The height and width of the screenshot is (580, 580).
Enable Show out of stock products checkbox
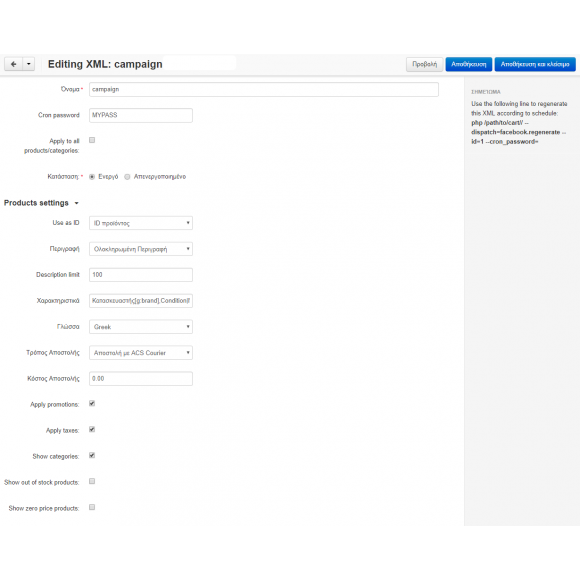tap(92, 481)
